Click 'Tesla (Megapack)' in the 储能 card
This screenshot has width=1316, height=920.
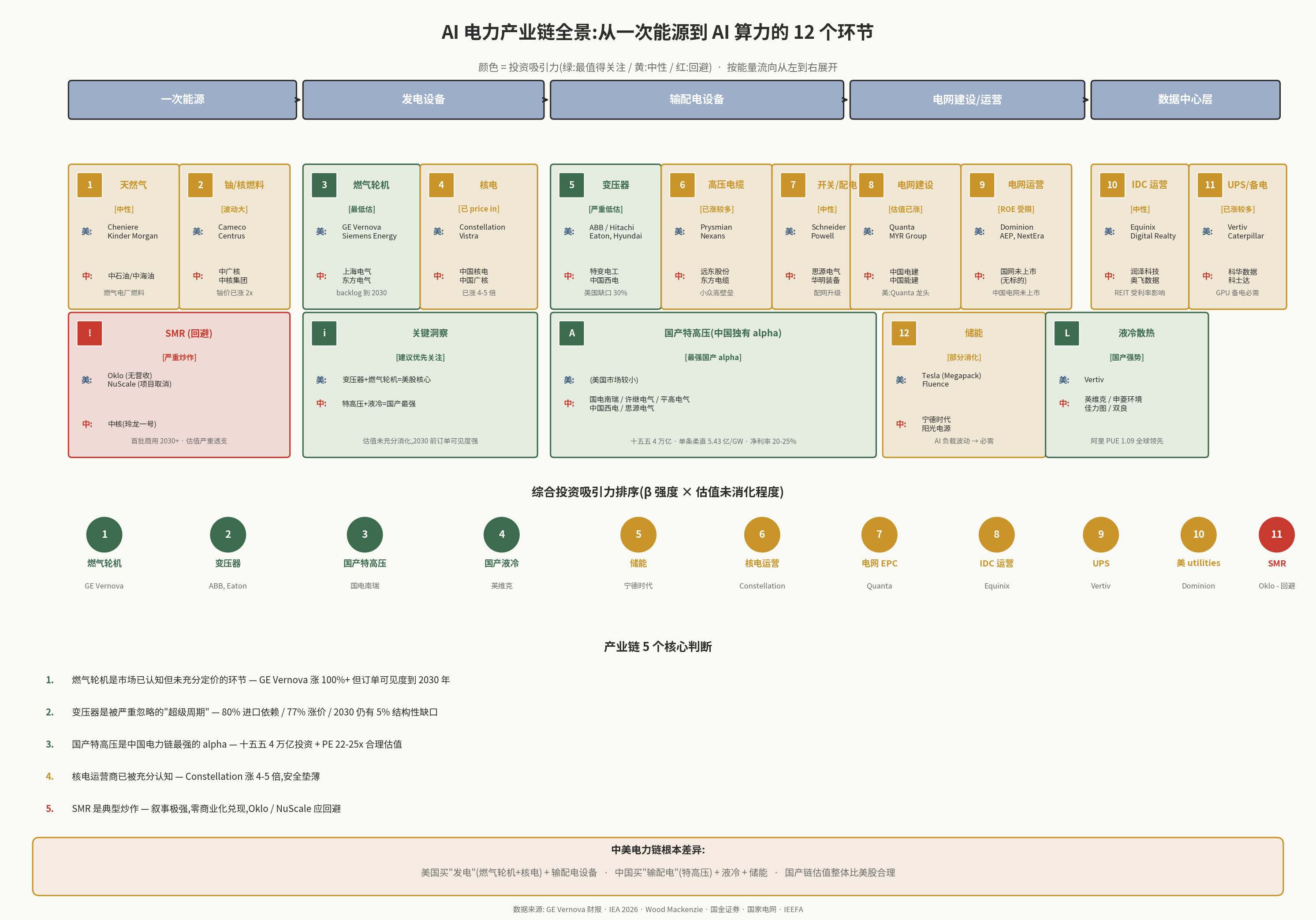coord(951,376)
